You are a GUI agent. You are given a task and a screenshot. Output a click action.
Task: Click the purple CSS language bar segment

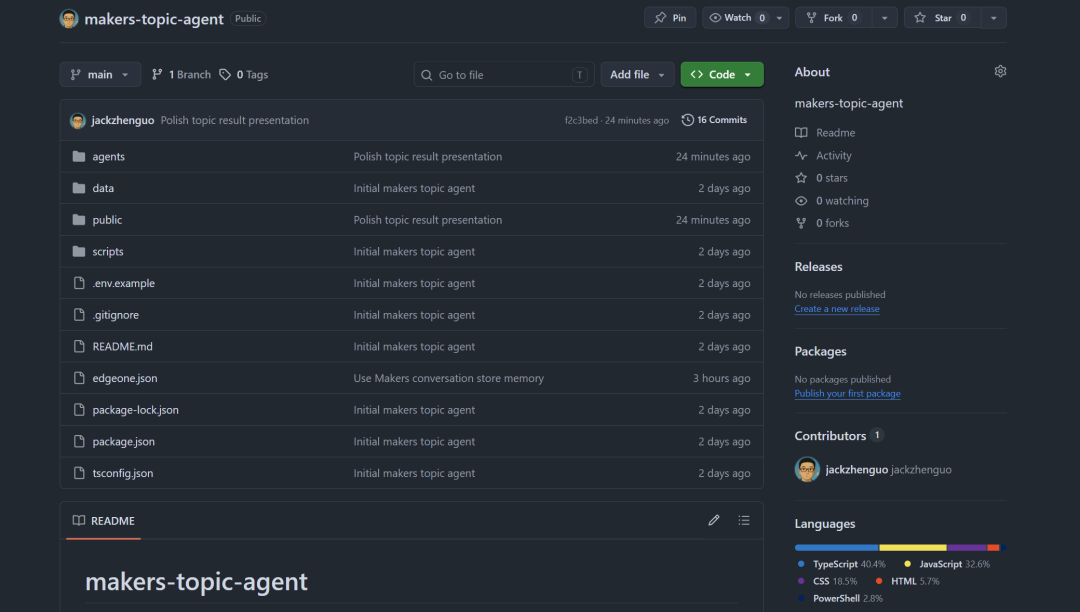pyautogui.click(x=967, y=548)
